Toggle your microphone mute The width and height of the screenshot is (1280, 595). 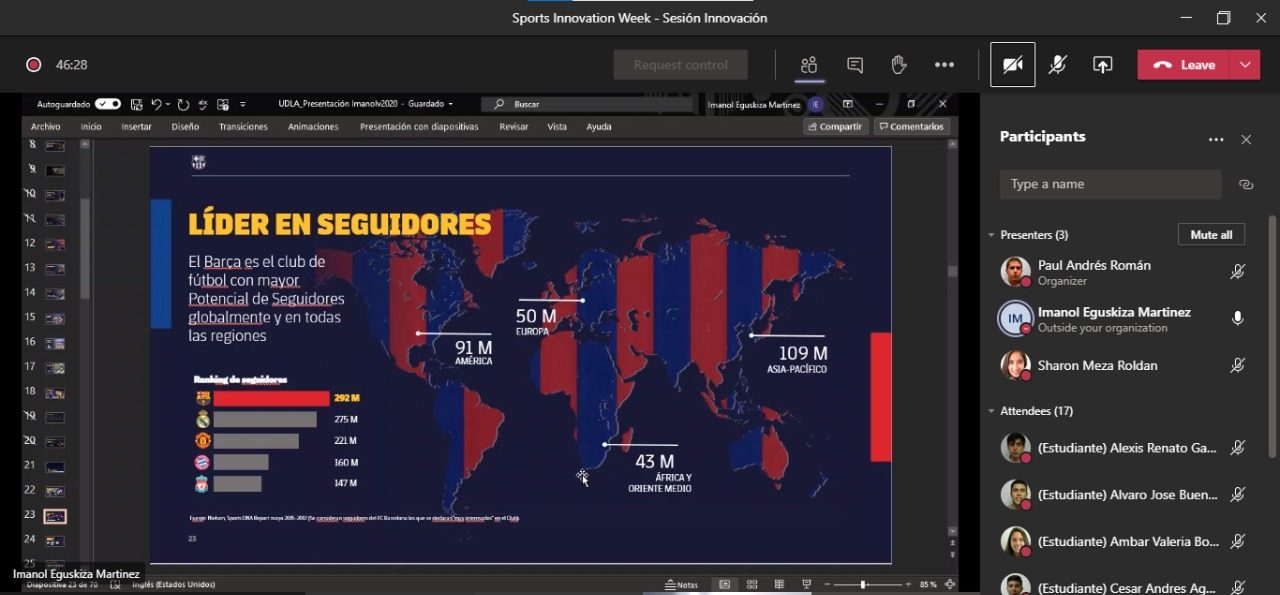tap(1057, 65)
